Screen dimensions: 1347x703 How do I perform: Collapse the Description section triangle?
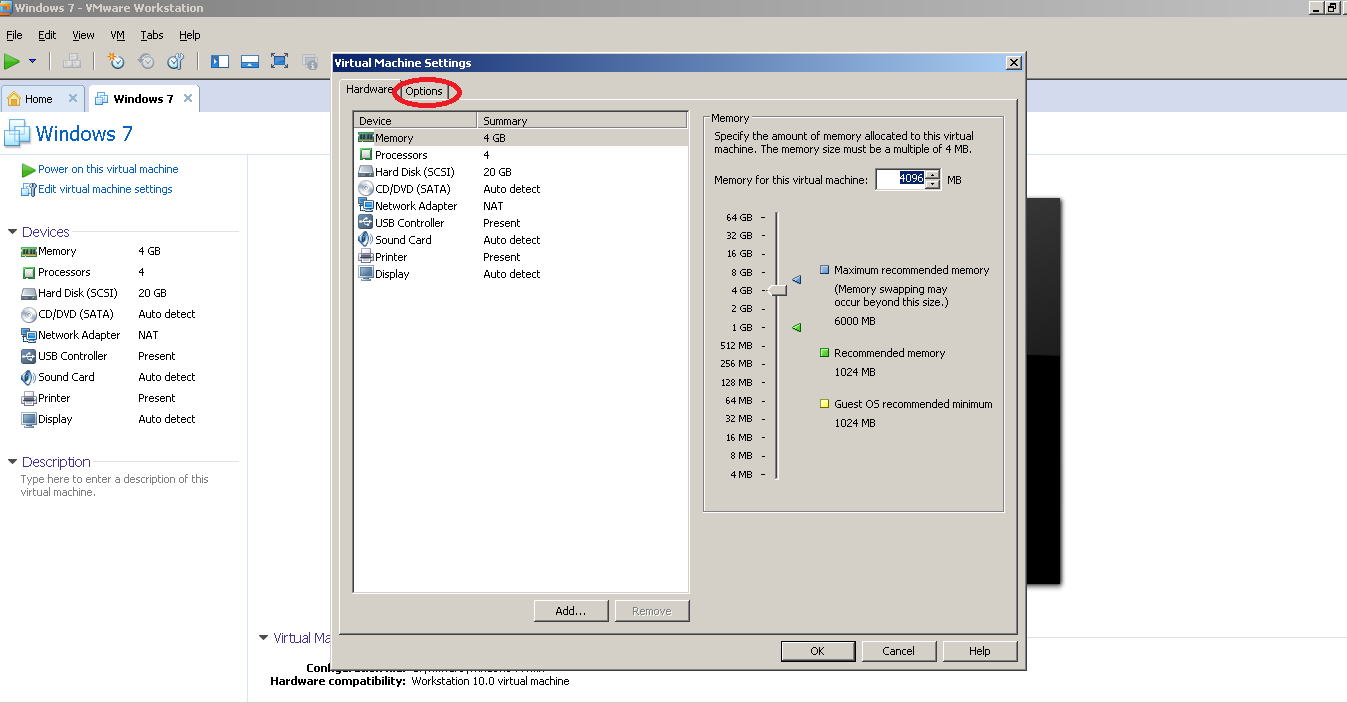point(12,462)
